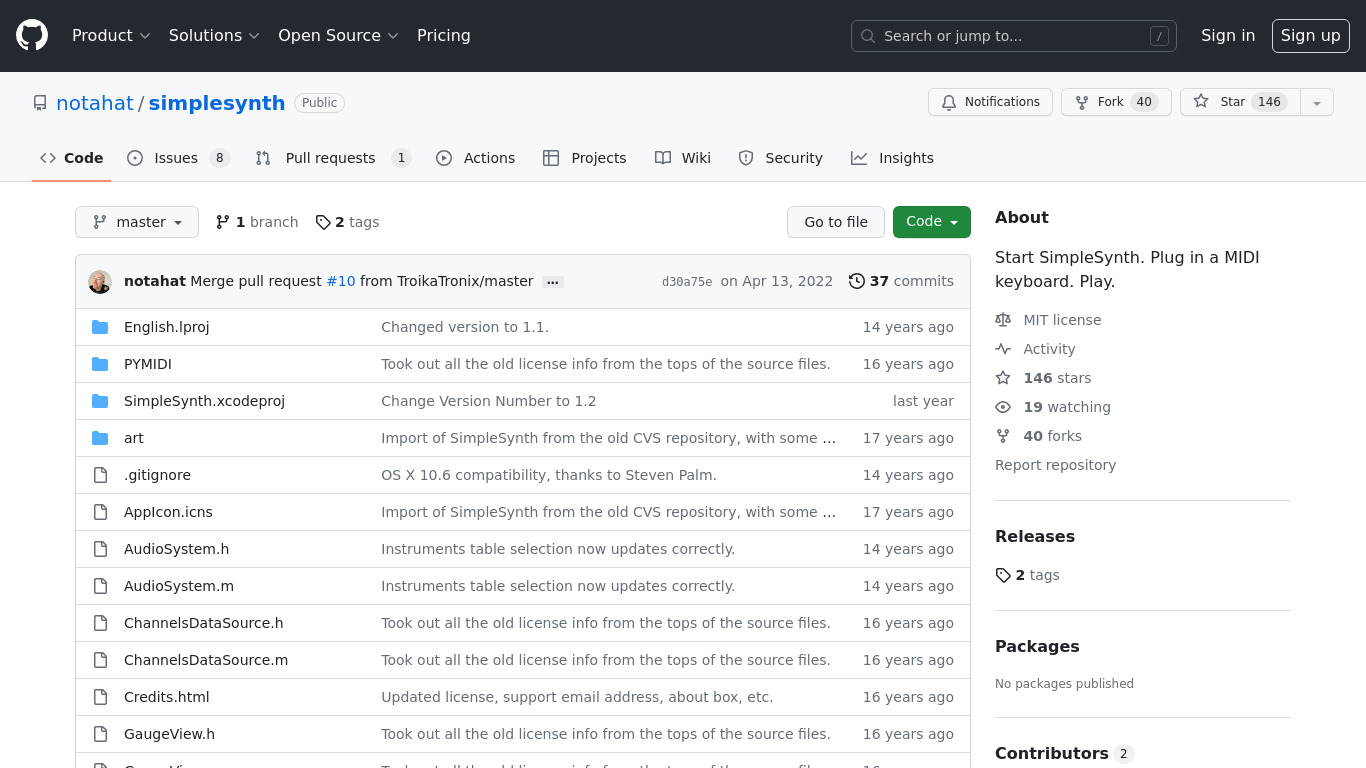
Task: Open the Activity link
Action: pos(1035,349)
